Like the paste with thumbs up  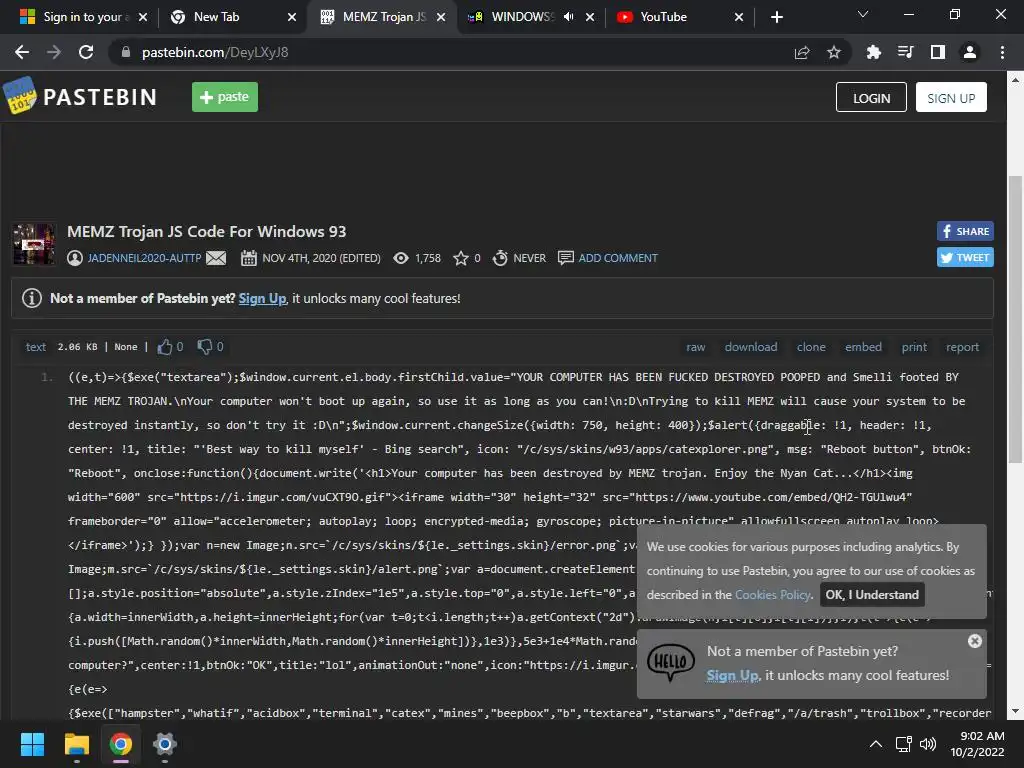(165, 347)
